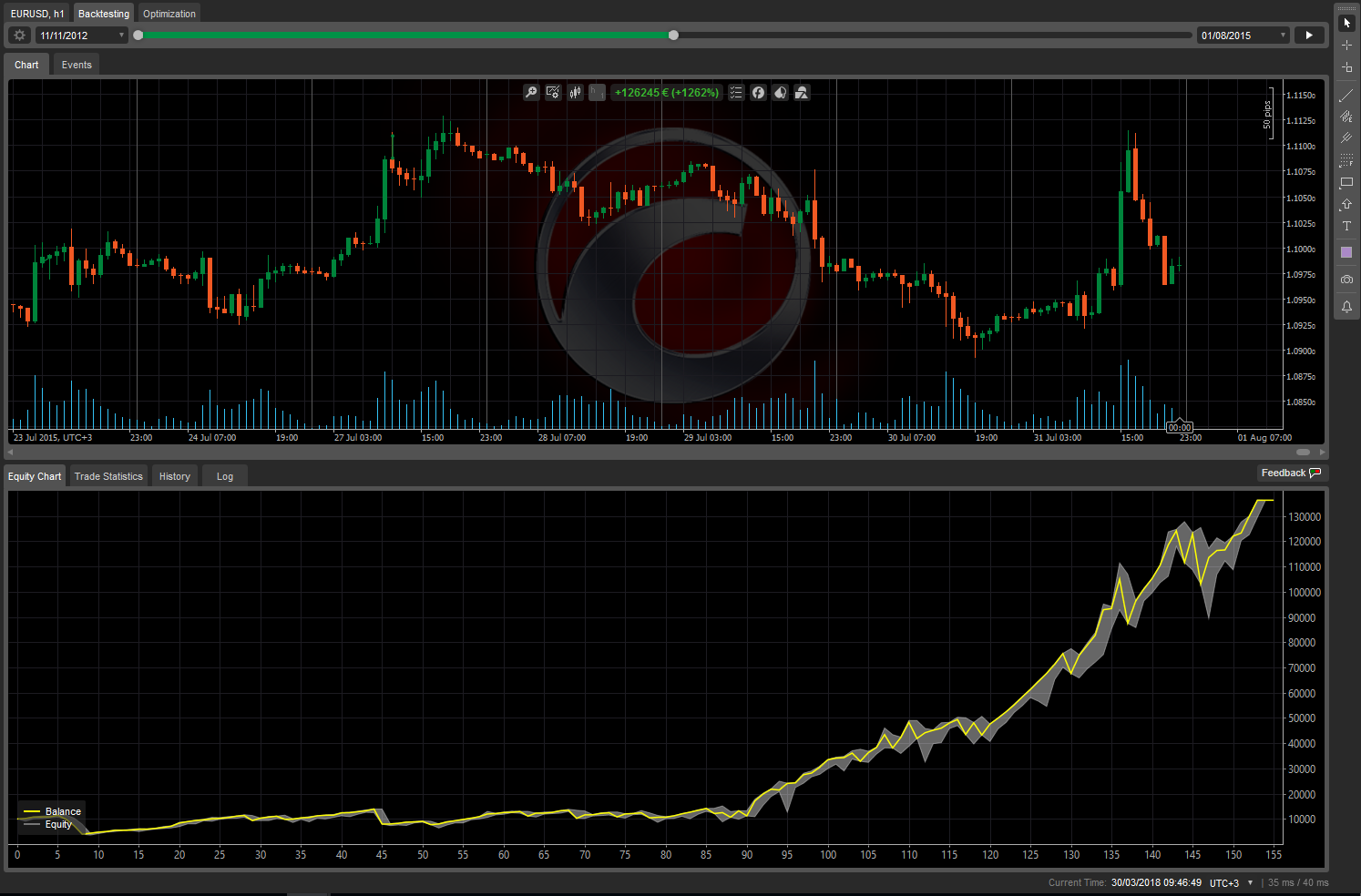Click the Equity legend entry
This screenshot has height=896, width=1361.
click(48, 824)
